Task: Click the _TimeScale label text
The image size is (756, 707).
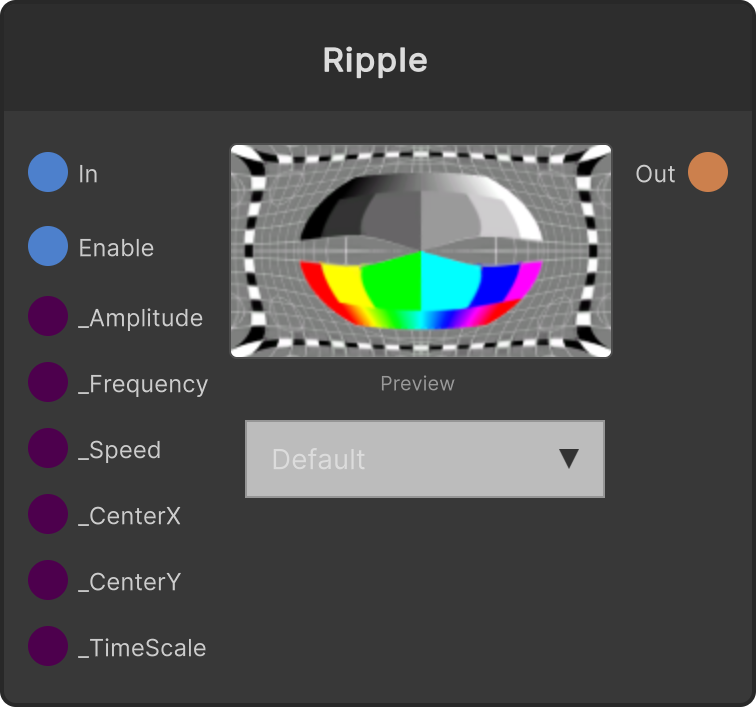Action: point(142,648)
